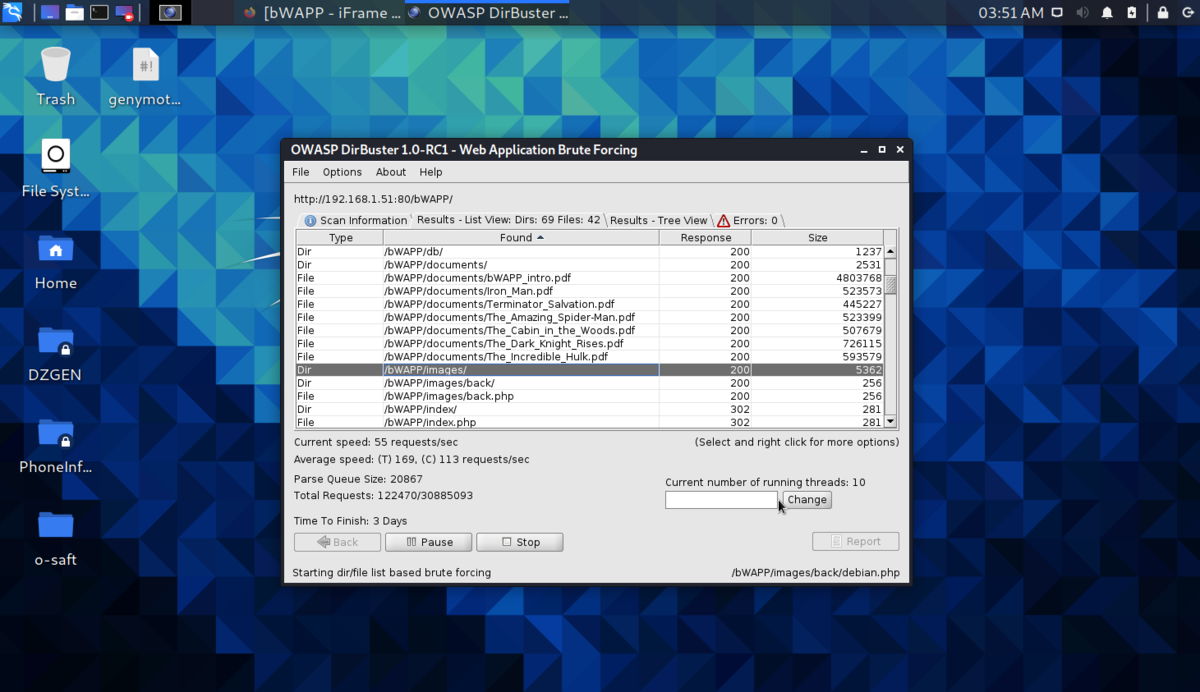This screenshot has width=1200, height=692.
Task: Switch to Results - List View tab
Action: [x=508, y=220]
